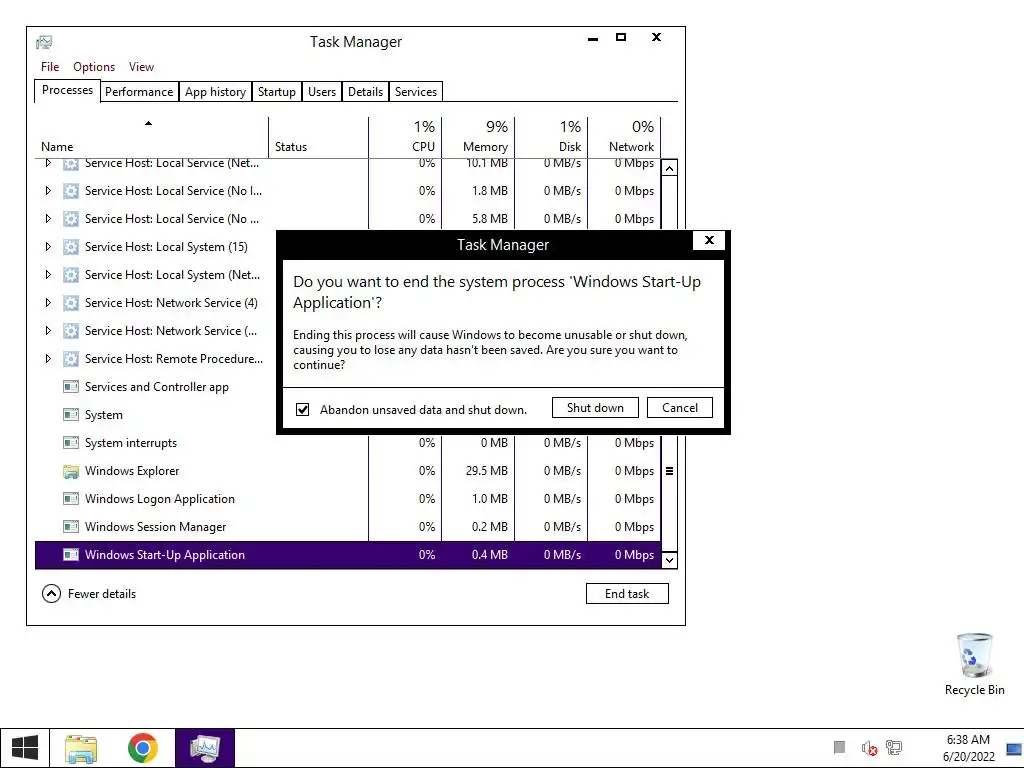Image resolution: width=1024 pixels, height=768 pixels.
Task: Click gear icon of Service Host: Local Service (No l...
Action: tap(71, 191)
